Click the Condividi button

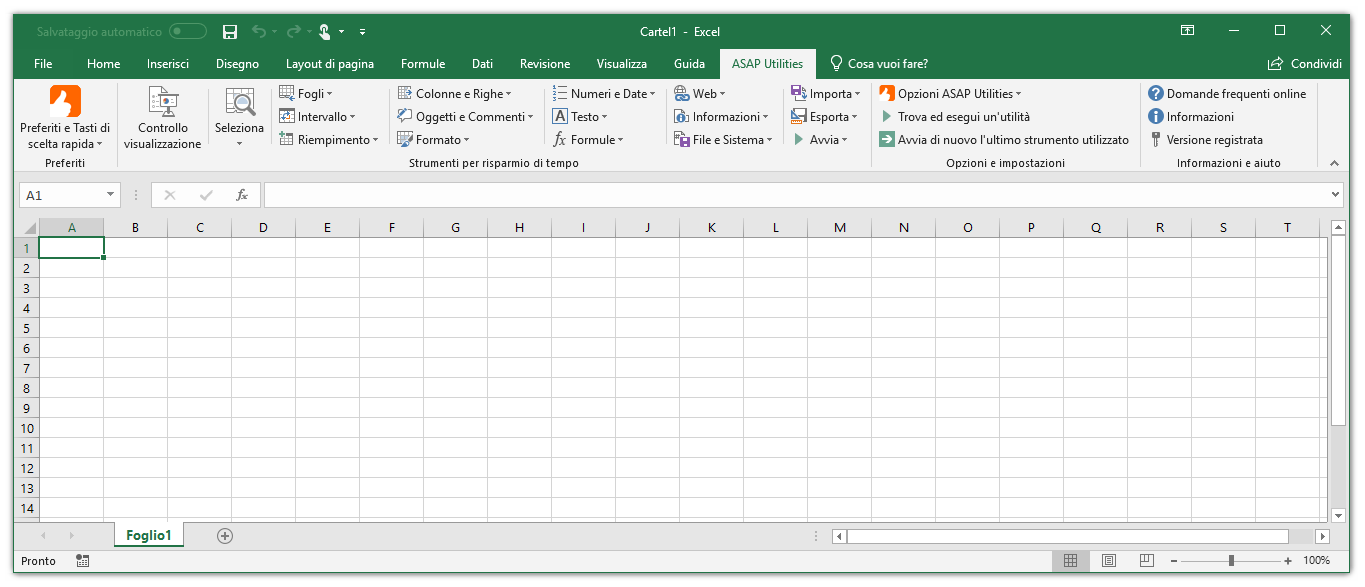click(x=1304, y=64)
